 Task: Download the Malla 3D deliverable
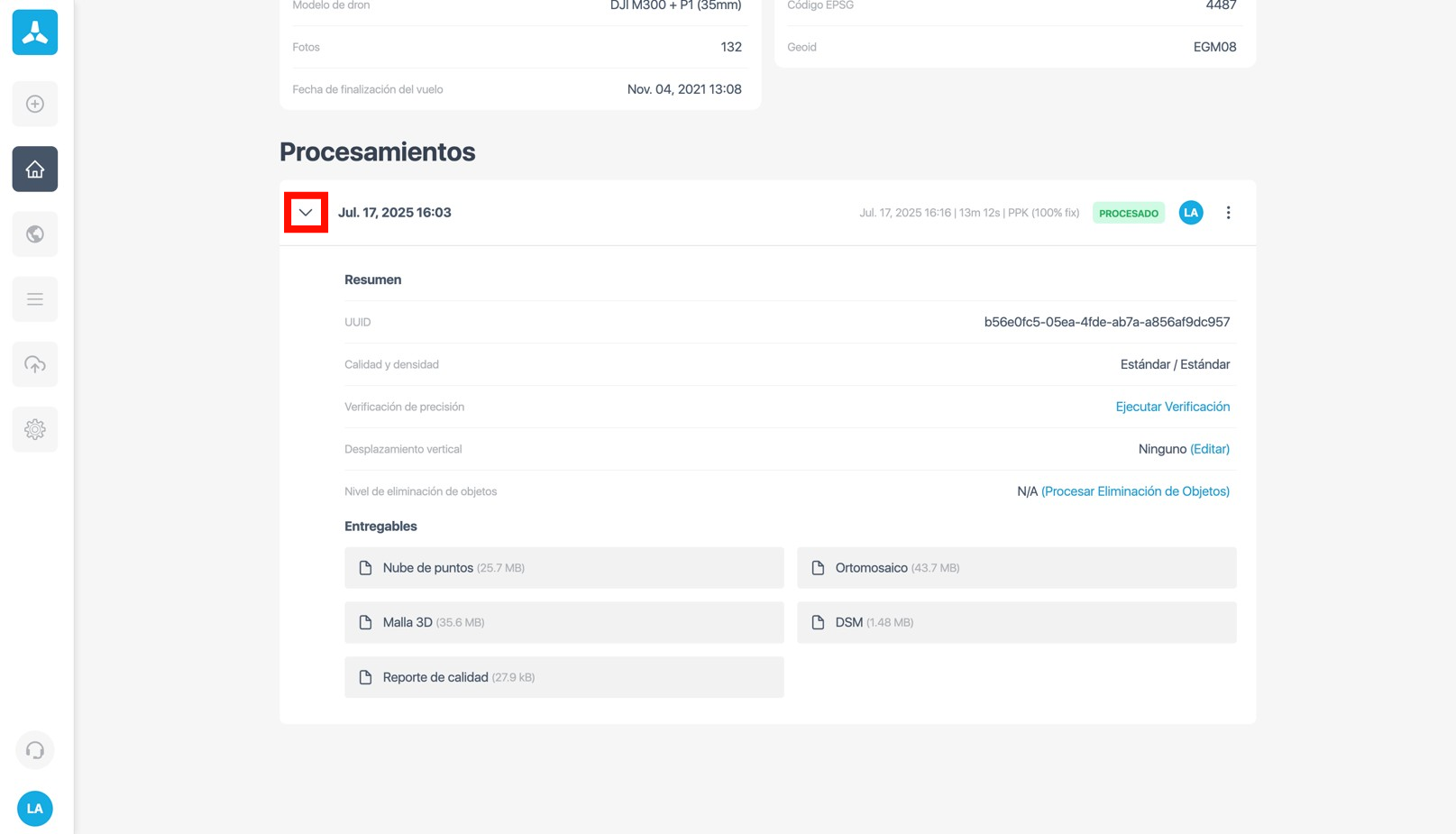563,622
